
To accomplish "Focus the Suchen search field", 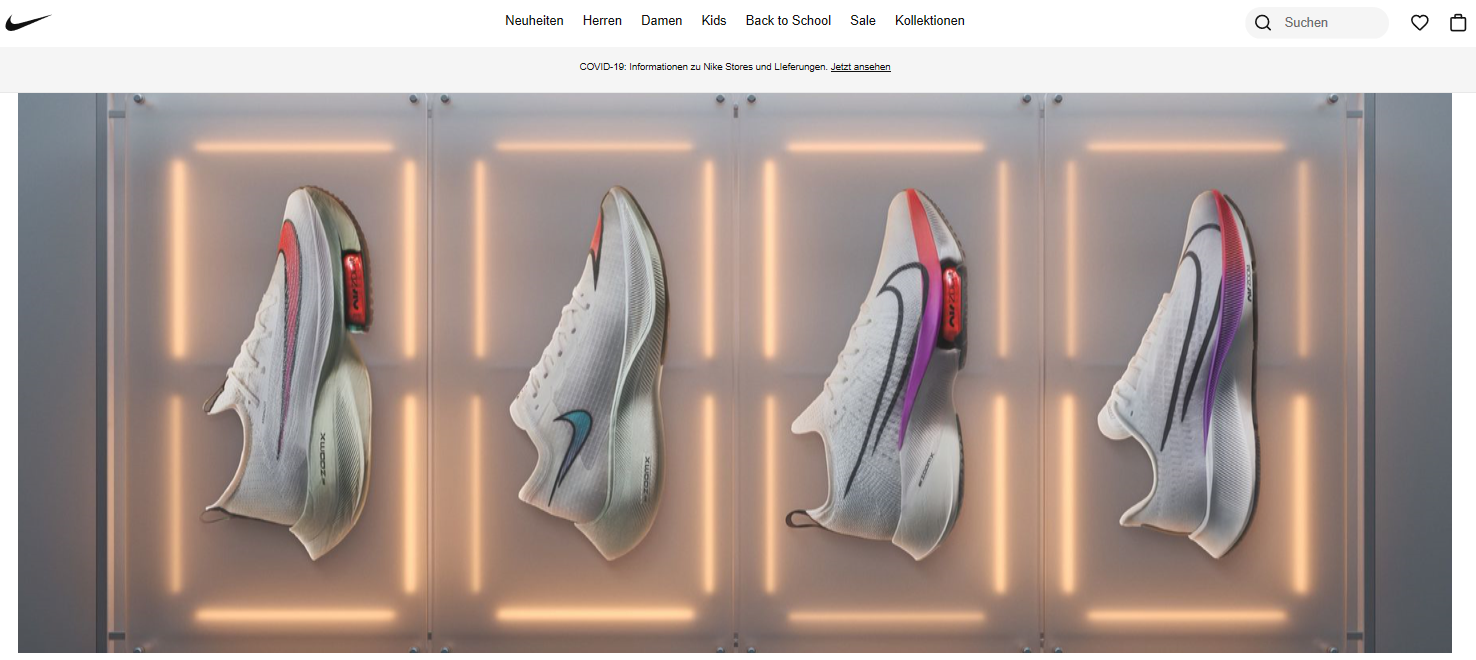I will [x=1317, y=22].
